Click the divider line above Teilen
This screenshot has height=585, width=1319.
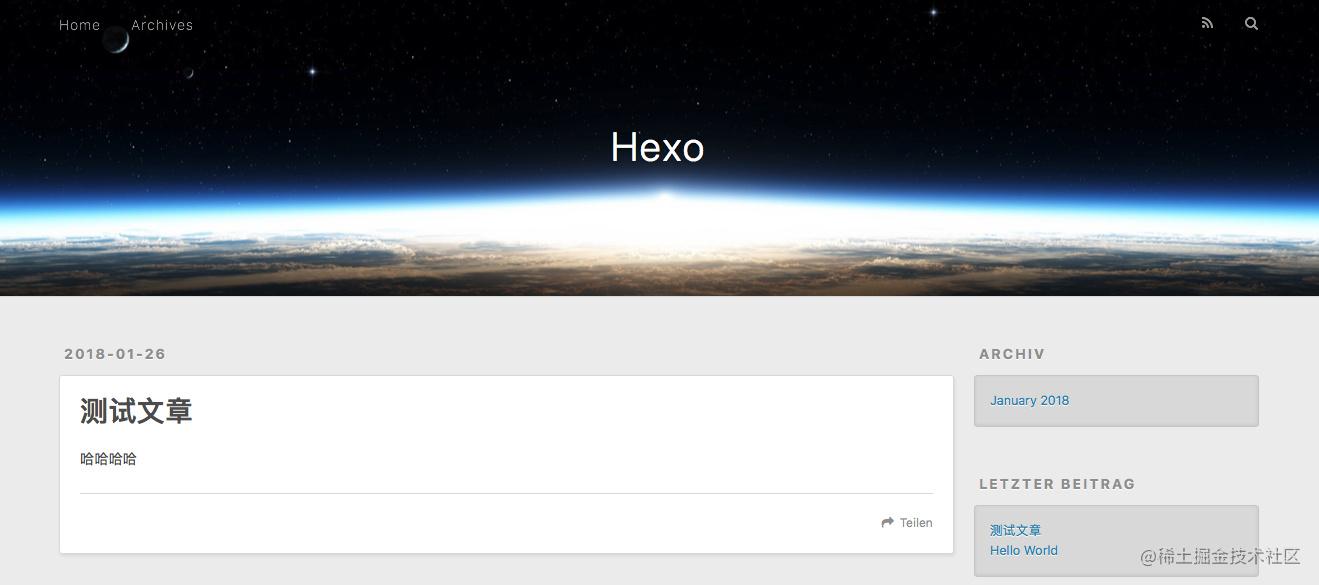point(506,493)
